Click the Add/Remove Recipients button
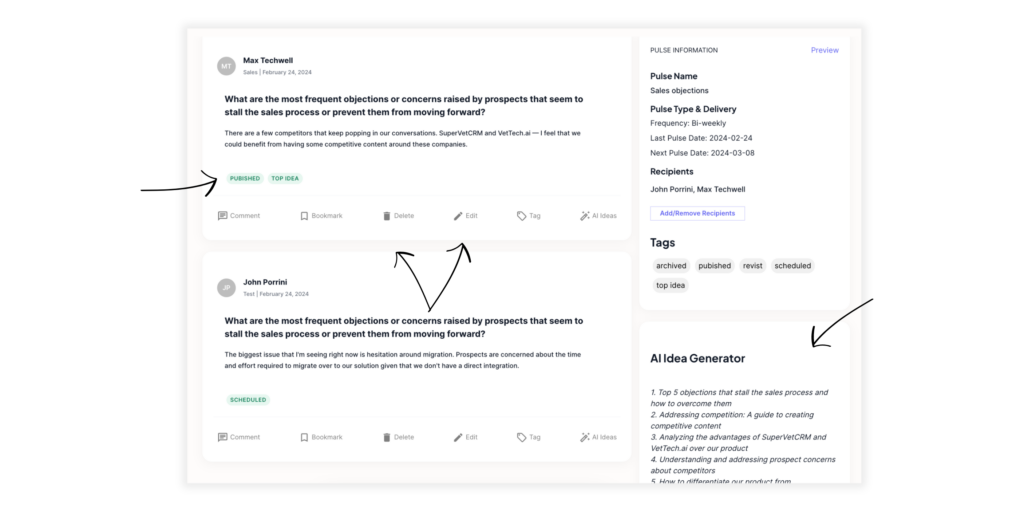The height and width of the screenshot is (512, 1024). click(697, 213)
